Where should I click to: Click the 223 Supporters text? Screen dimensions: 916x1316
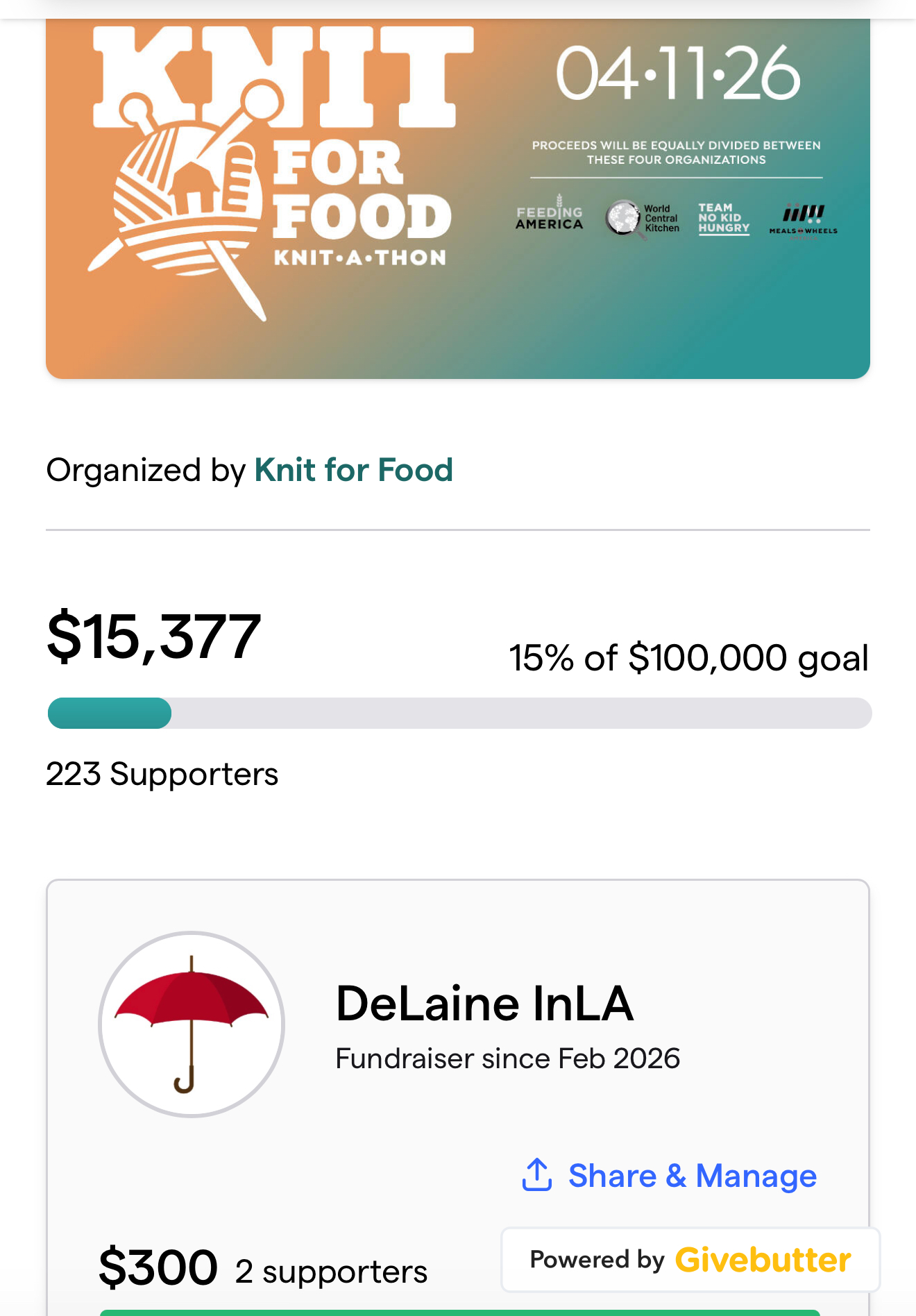coord(162,774)
